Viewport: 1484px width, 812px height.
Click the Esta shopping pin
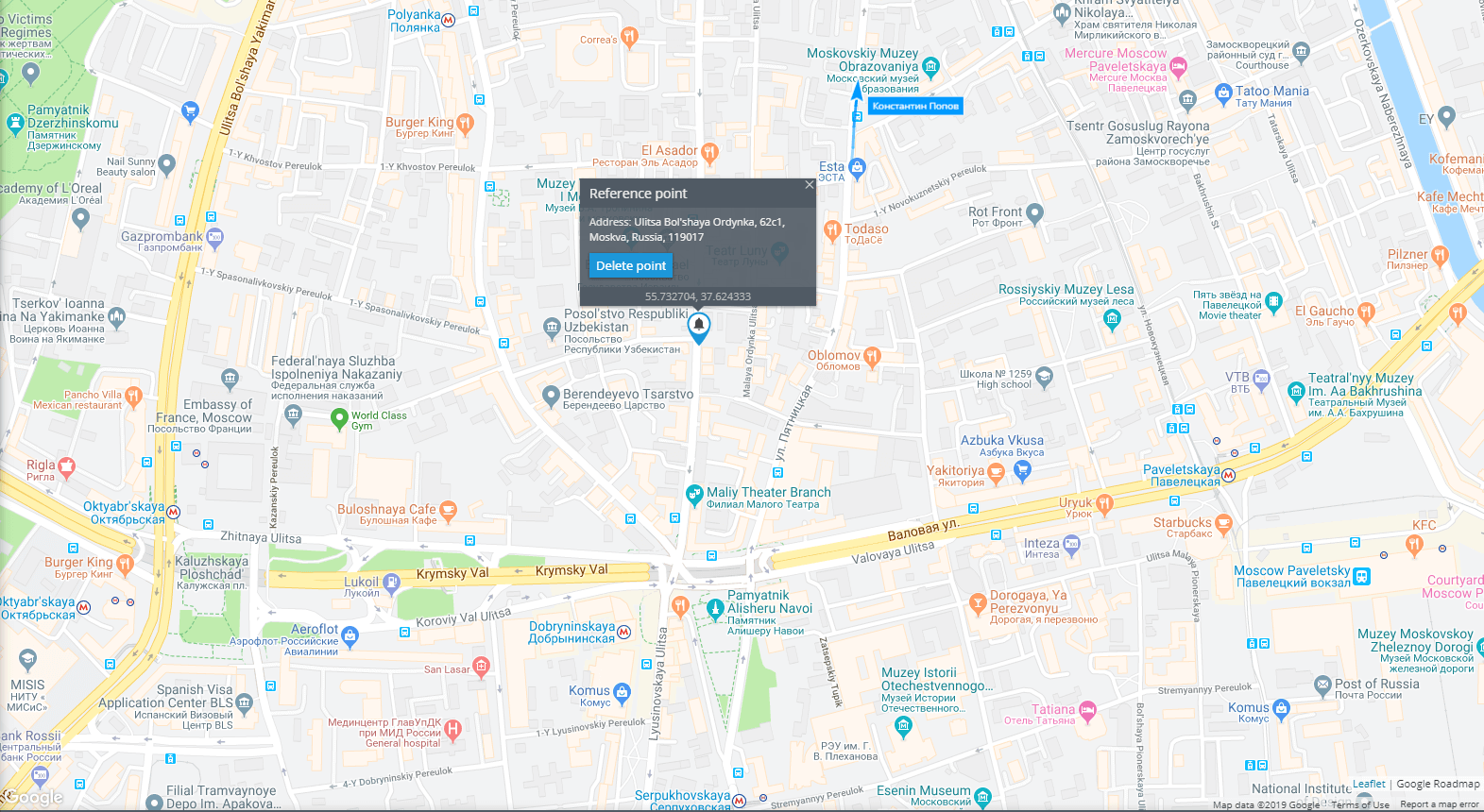[857, 168]
